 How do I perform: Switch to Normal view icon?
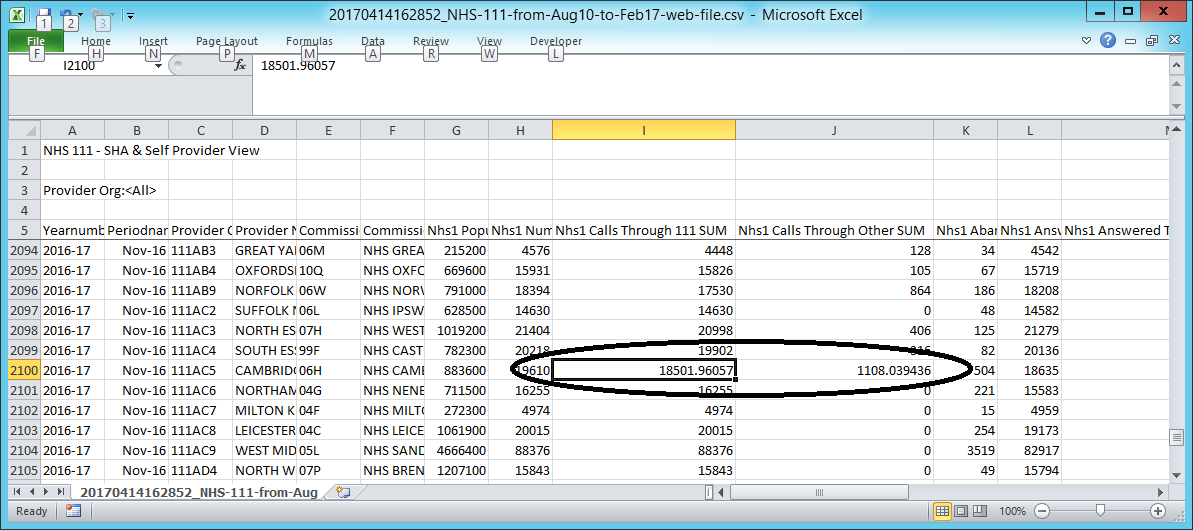941,511
